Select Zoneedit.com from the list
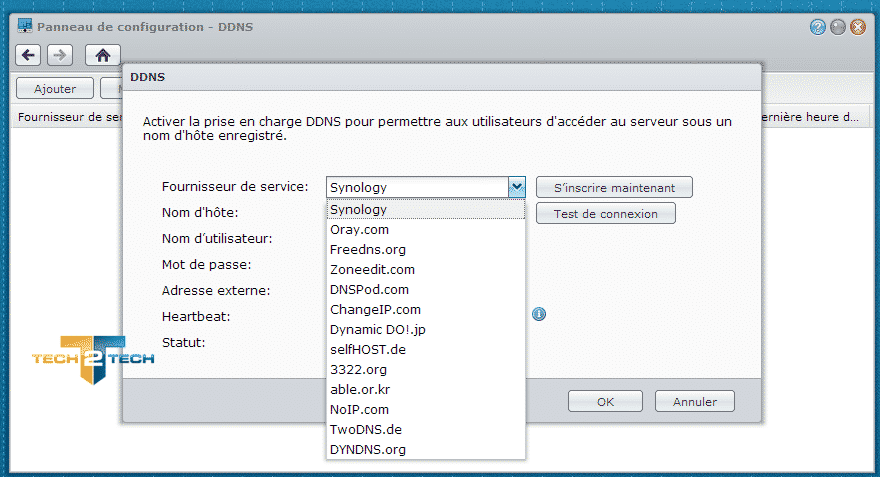 point(426,270)
